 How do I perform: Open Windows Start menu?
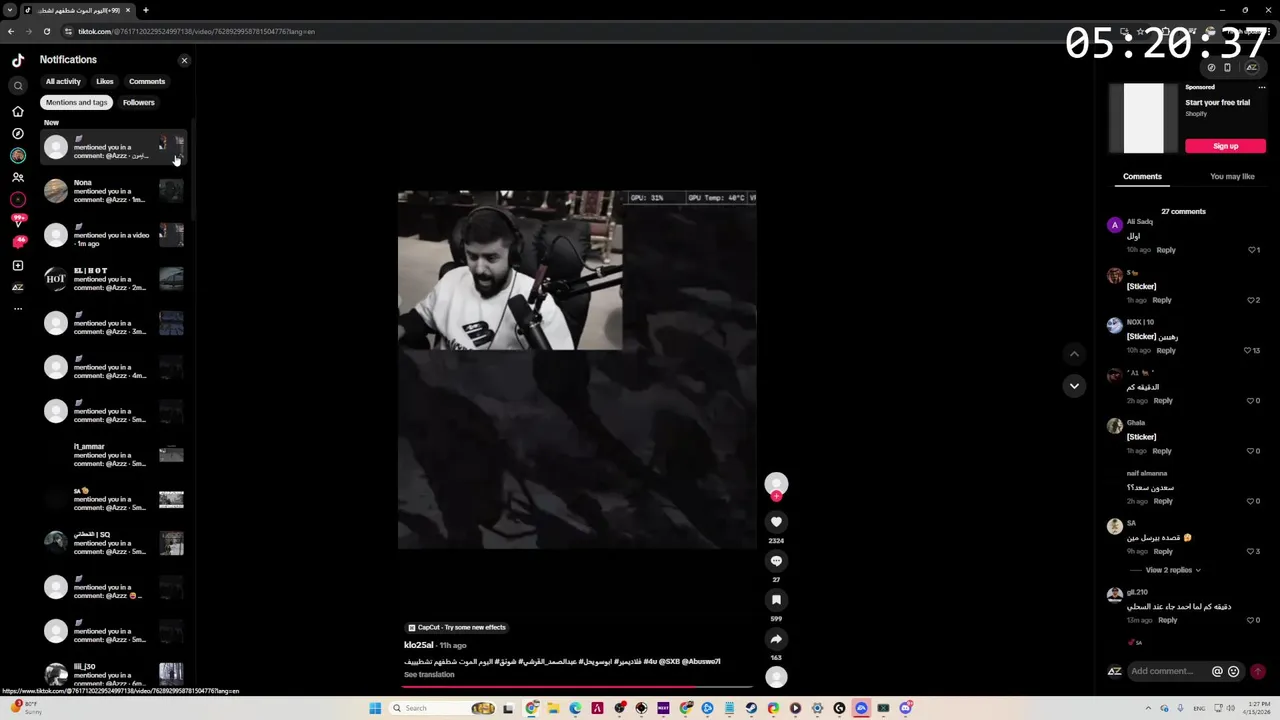click(x=375, y=708)
